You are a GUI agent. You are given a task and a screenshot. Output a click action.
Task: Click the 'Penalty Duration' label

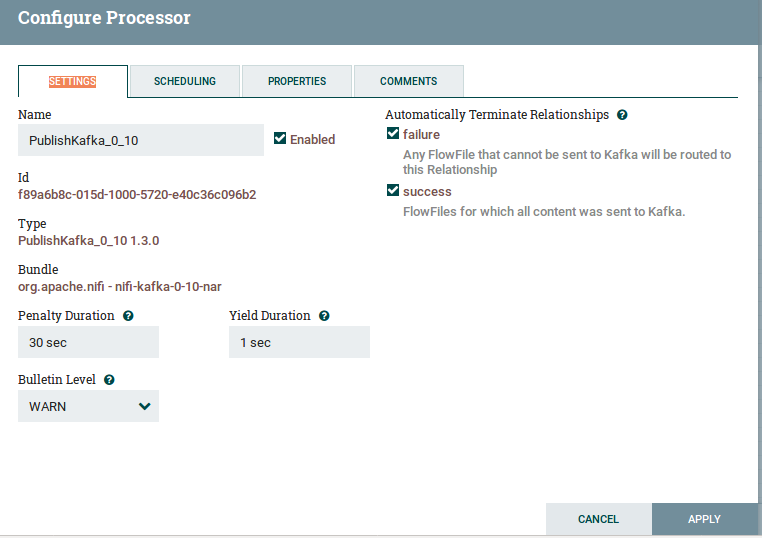coord(66,316)
